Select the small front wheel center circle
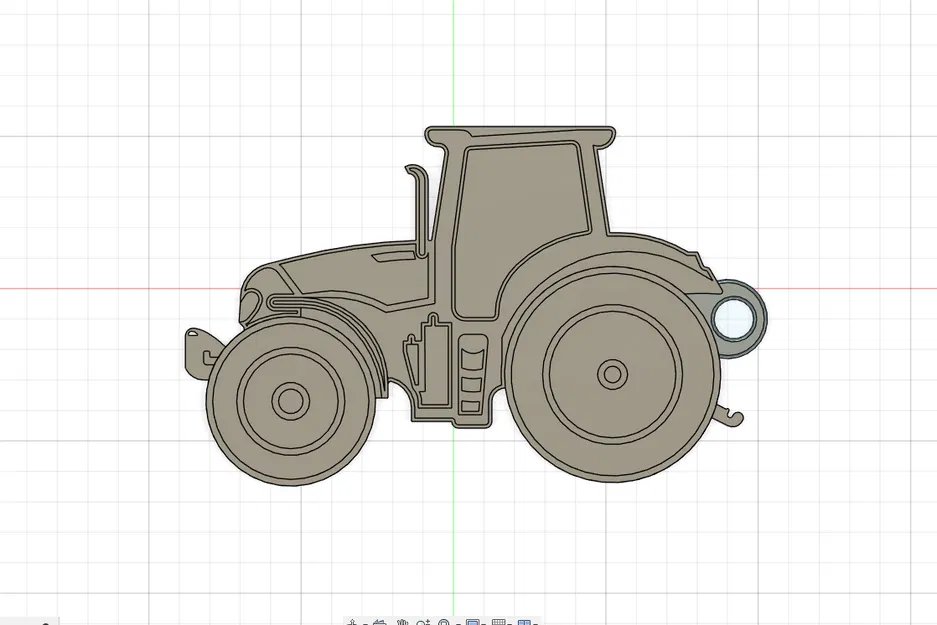 pyautogui.click(x=290, y=402)
